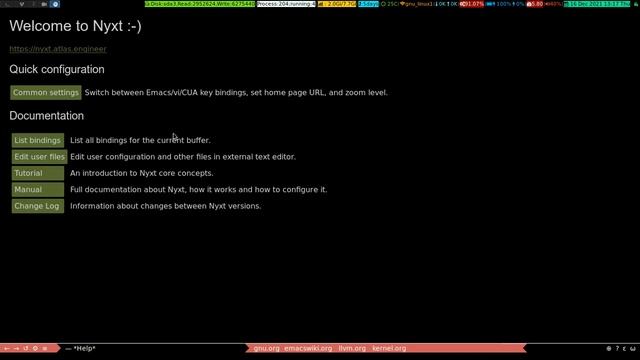Open Common settings
The height and width of the screenshot is (360, 640).
click(x=46, y=93)
